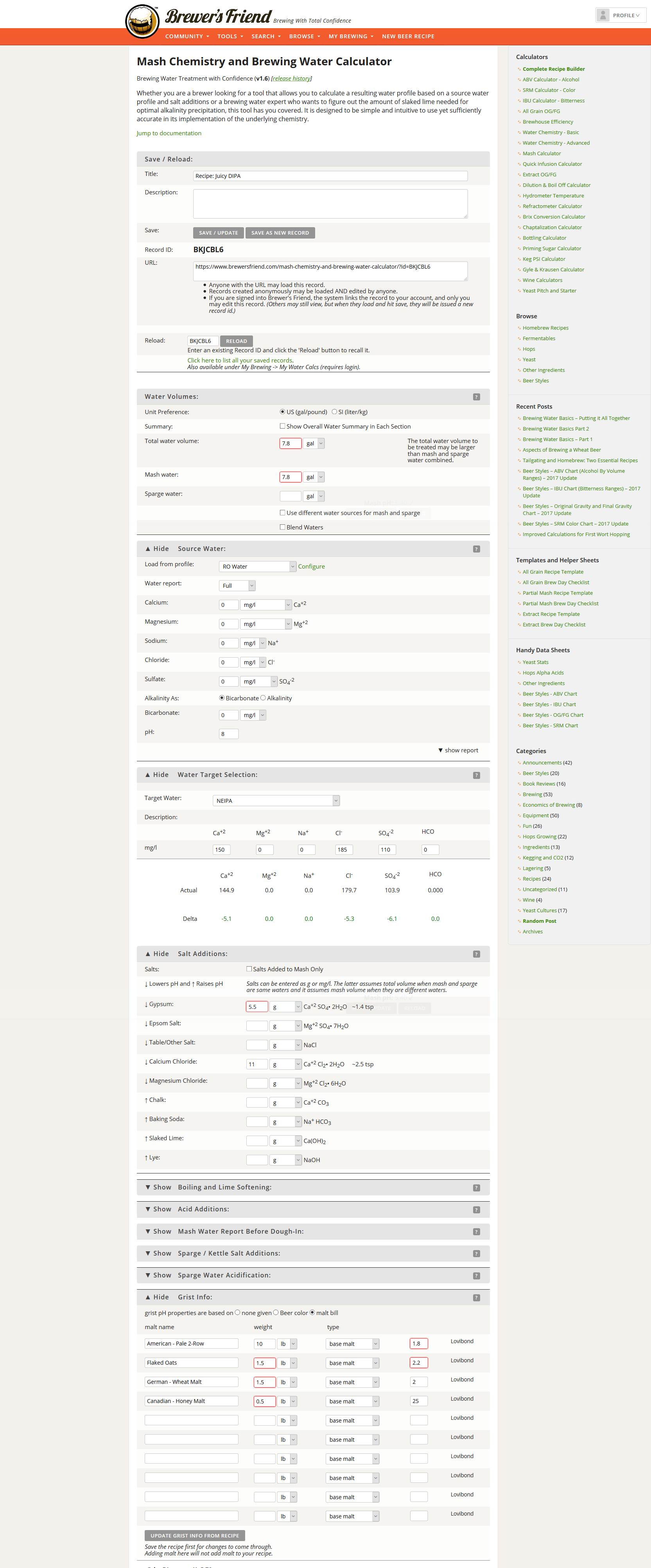
Task: Select US (gal/pound) unit preference
Action: 282,412
